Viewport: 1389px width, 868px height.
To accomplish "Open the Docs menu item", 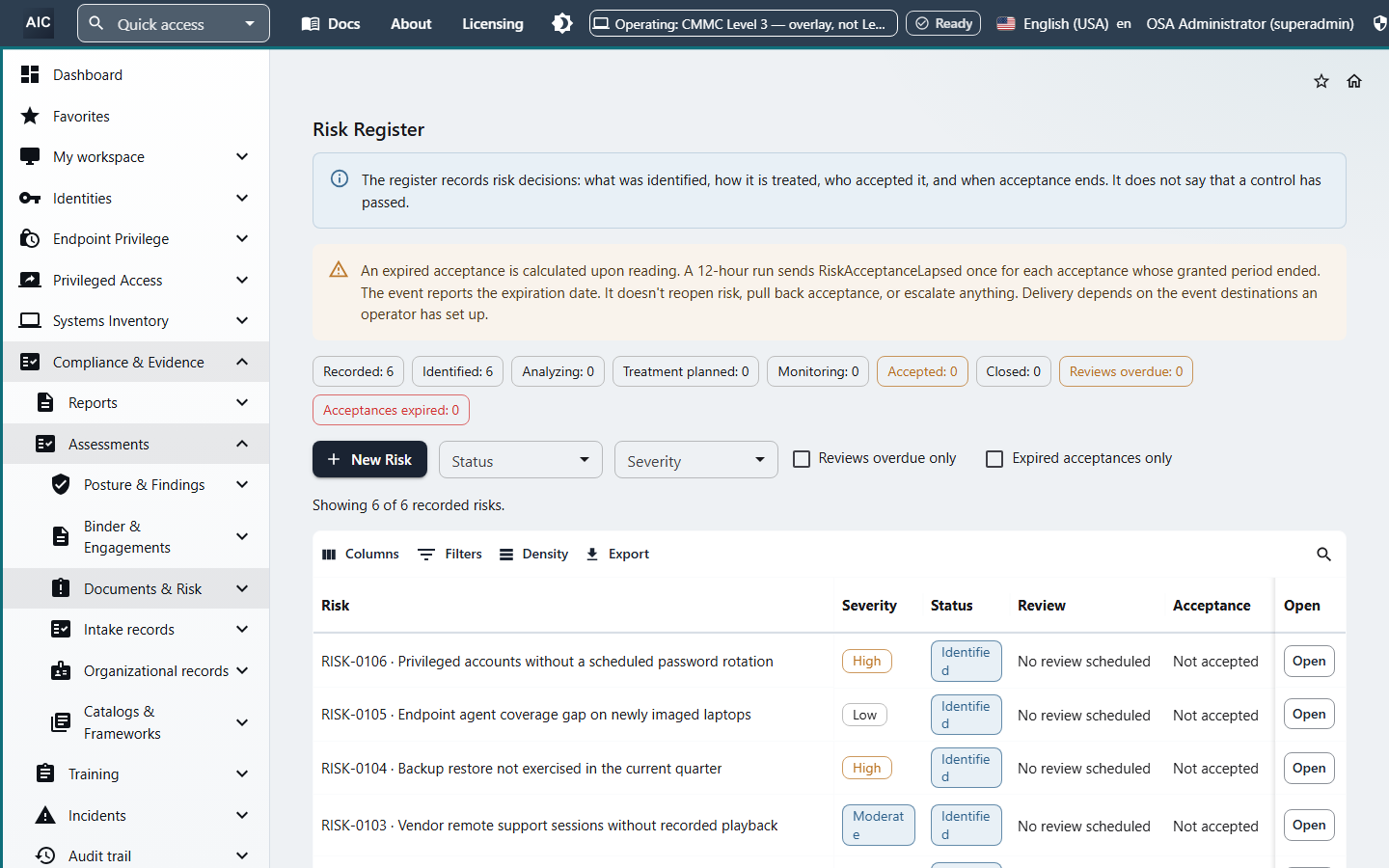I will click(331, 23).
